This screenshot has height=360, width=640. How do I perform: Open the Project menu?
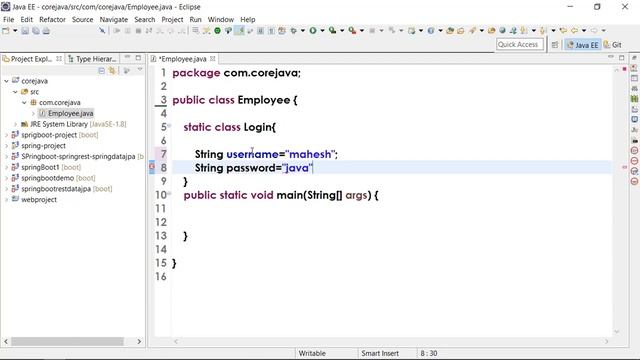click(x=172, y=20)
